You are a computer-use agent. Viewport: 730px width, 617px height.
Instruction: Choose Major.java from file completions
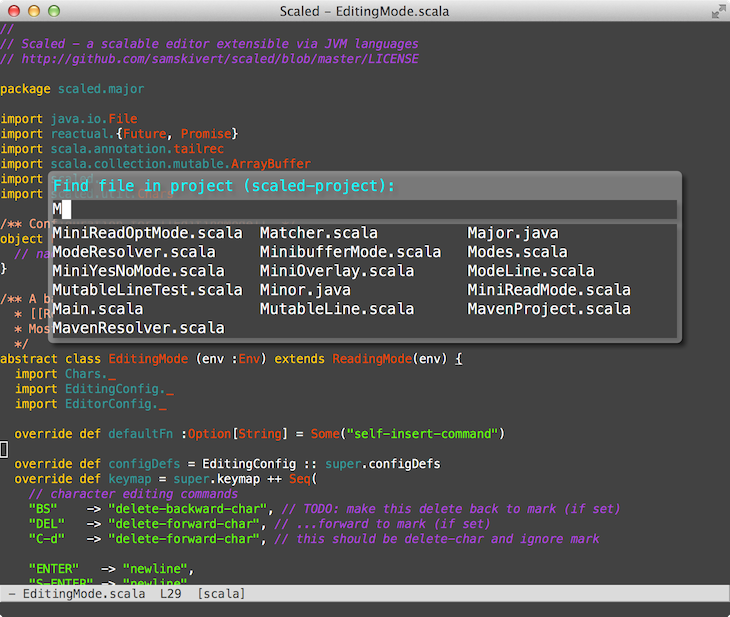pyautogui.click(x=513, y=233)
